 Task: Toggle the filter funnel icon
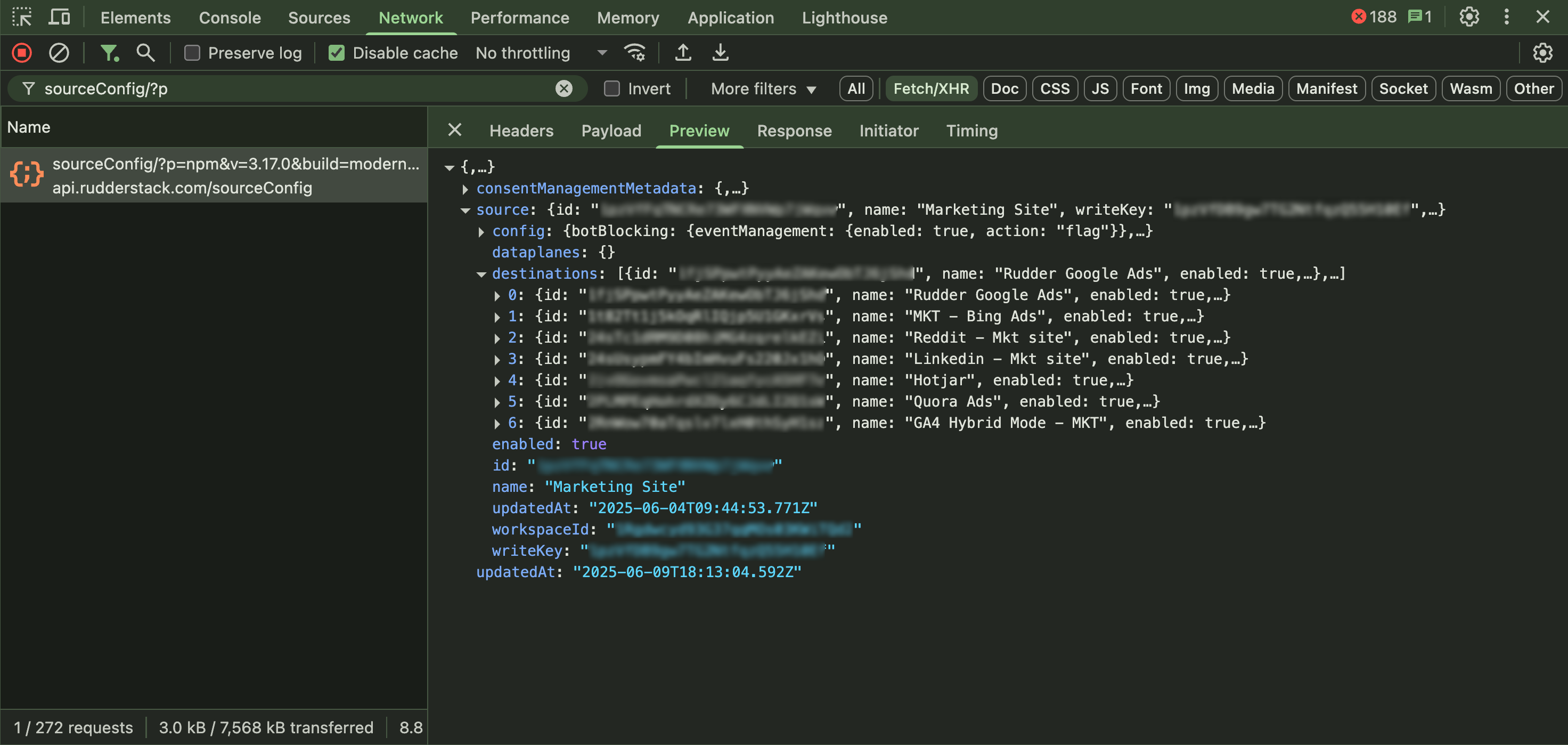tap(109, 53)
